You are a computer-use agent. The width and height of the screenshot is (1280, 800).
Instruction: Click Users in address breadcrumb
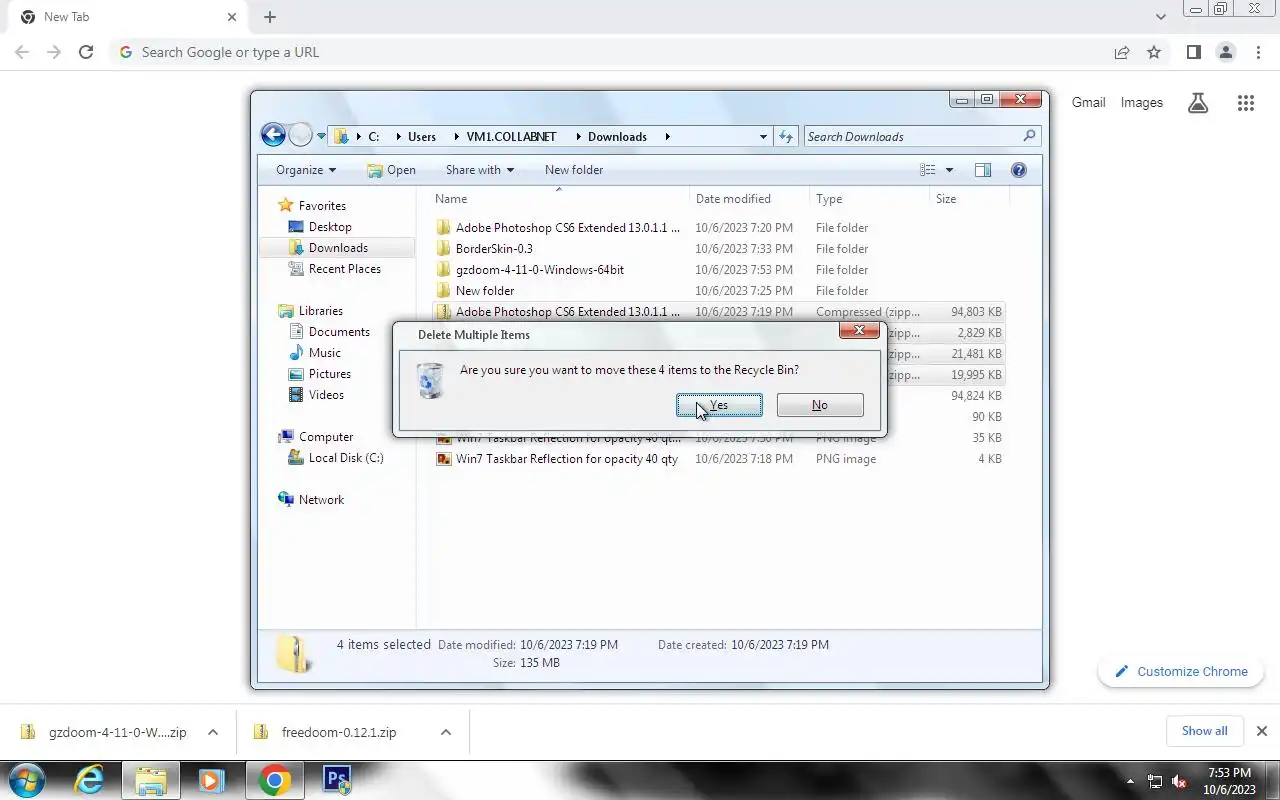(422, 136)
